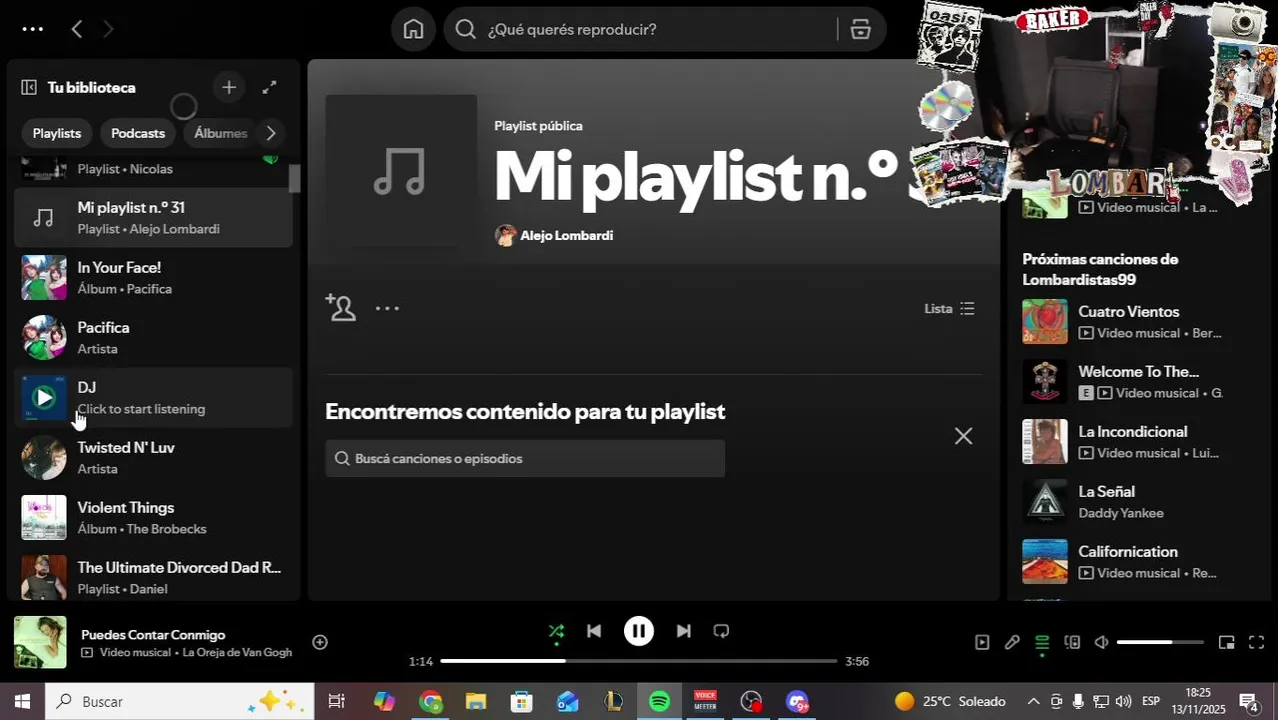1278x720 pixels.
Task: Open the Browse icon in search bar
Action: click(860, 30)
